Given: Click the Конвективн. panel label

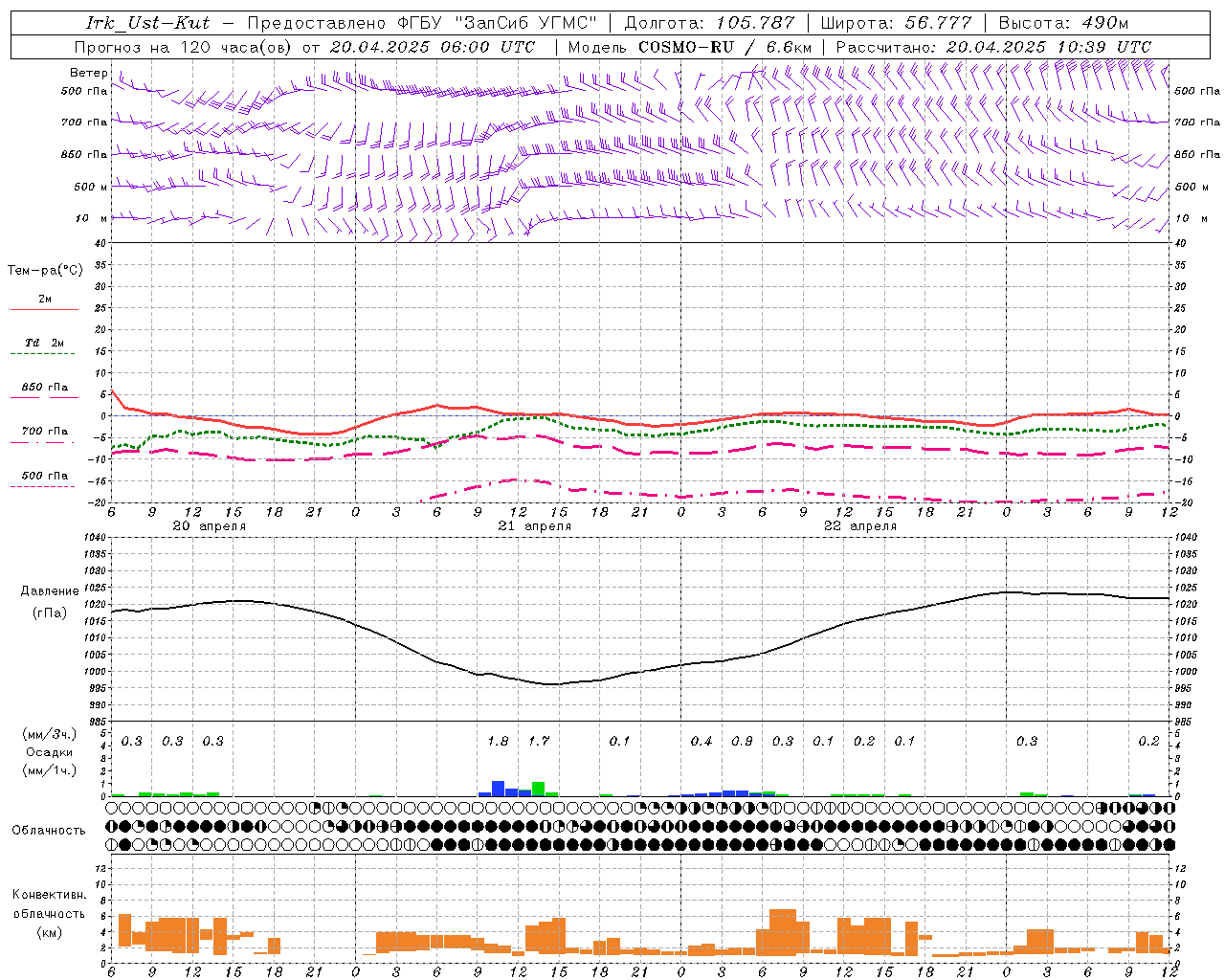Looking at the screenshot, I should coord(49,895).
